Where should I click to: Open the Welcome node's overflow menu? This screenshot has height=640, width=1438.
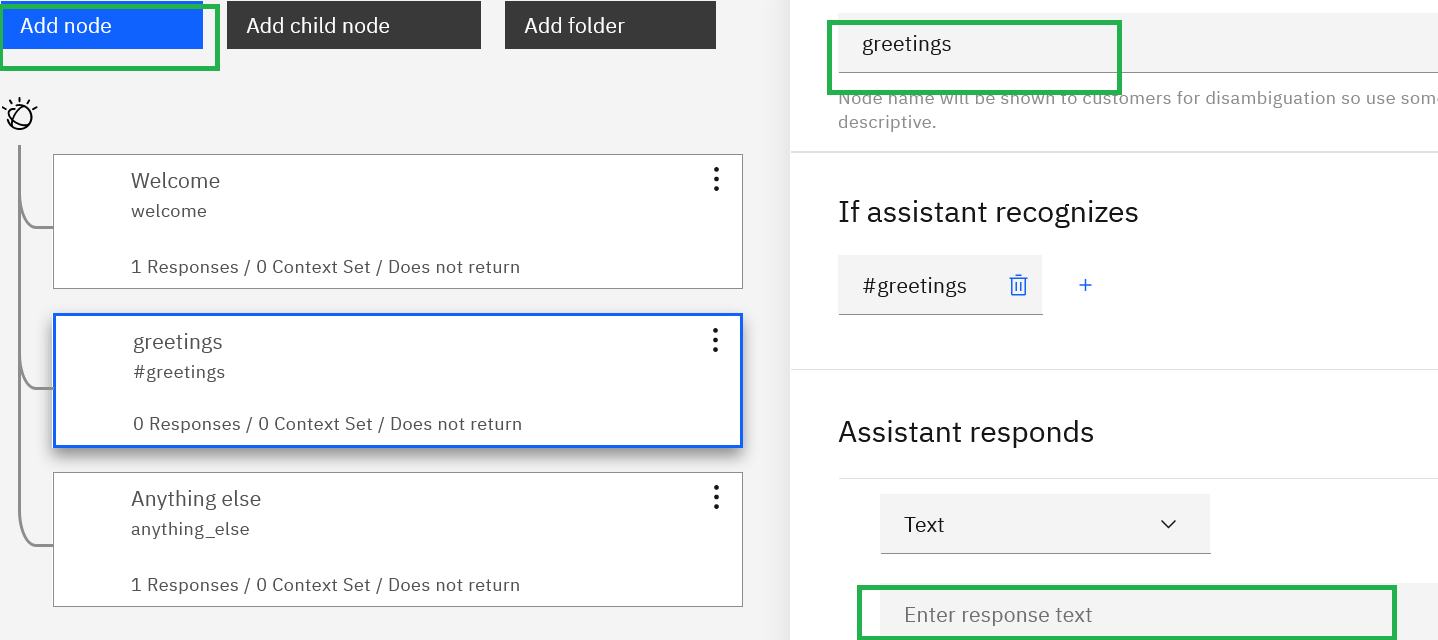click(x=716, y=179)
